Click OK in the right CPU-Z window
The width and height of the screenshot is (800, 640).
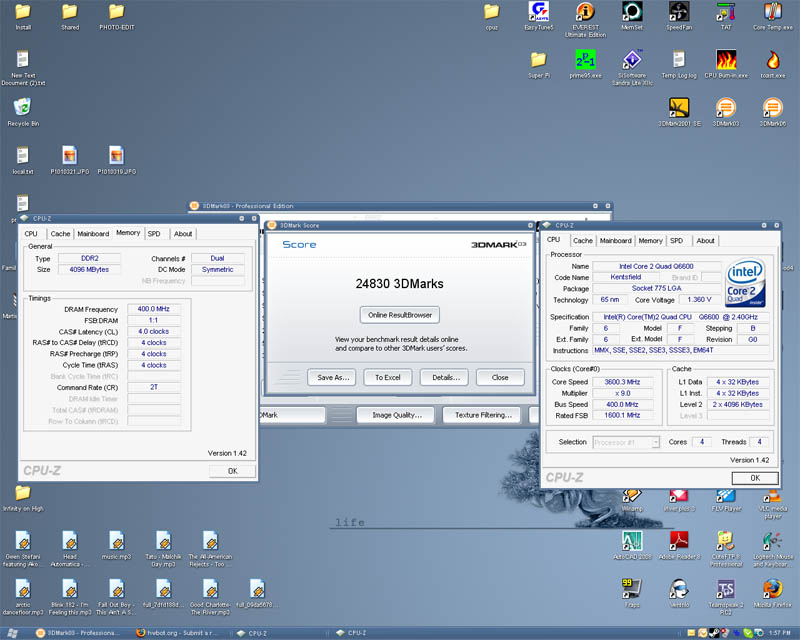(755, 478)
